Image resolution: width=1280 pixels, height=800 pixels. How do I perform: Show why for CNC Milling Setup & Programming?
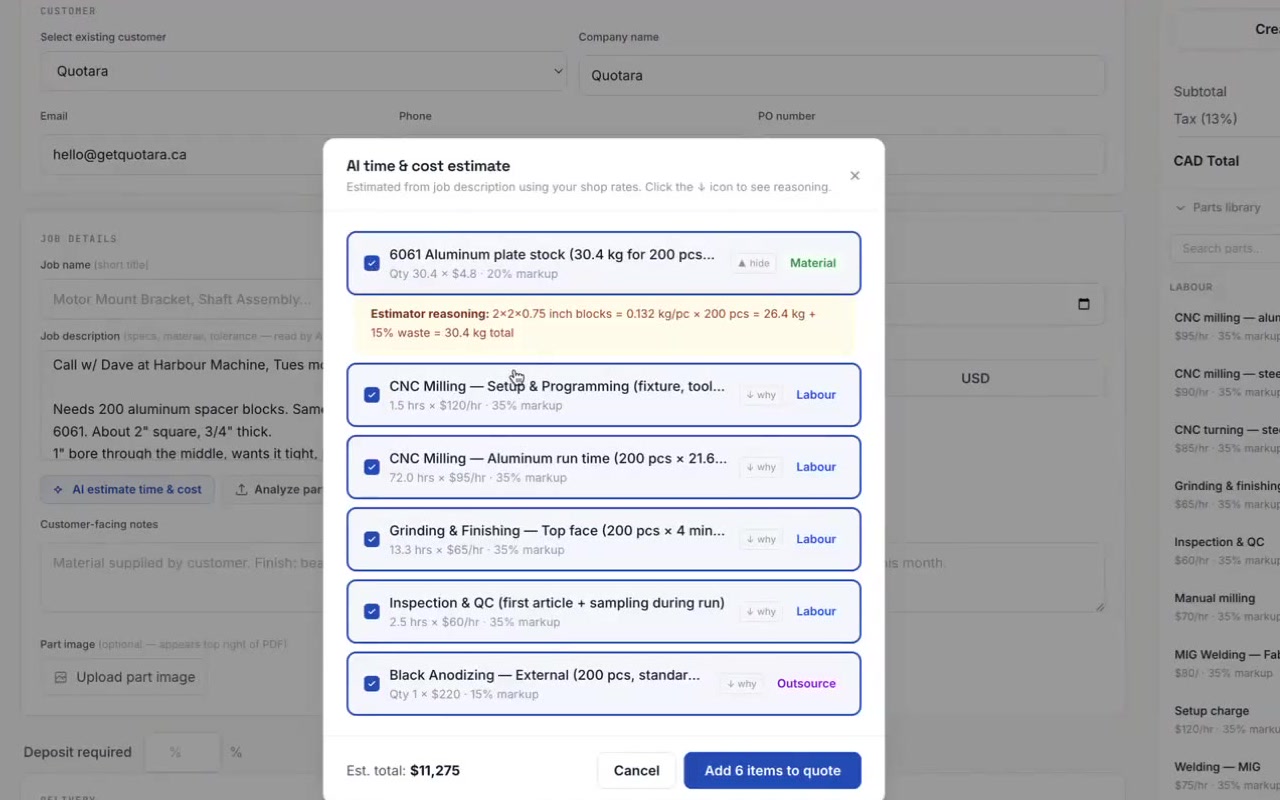pyautogui.click(x=761, y=395)
